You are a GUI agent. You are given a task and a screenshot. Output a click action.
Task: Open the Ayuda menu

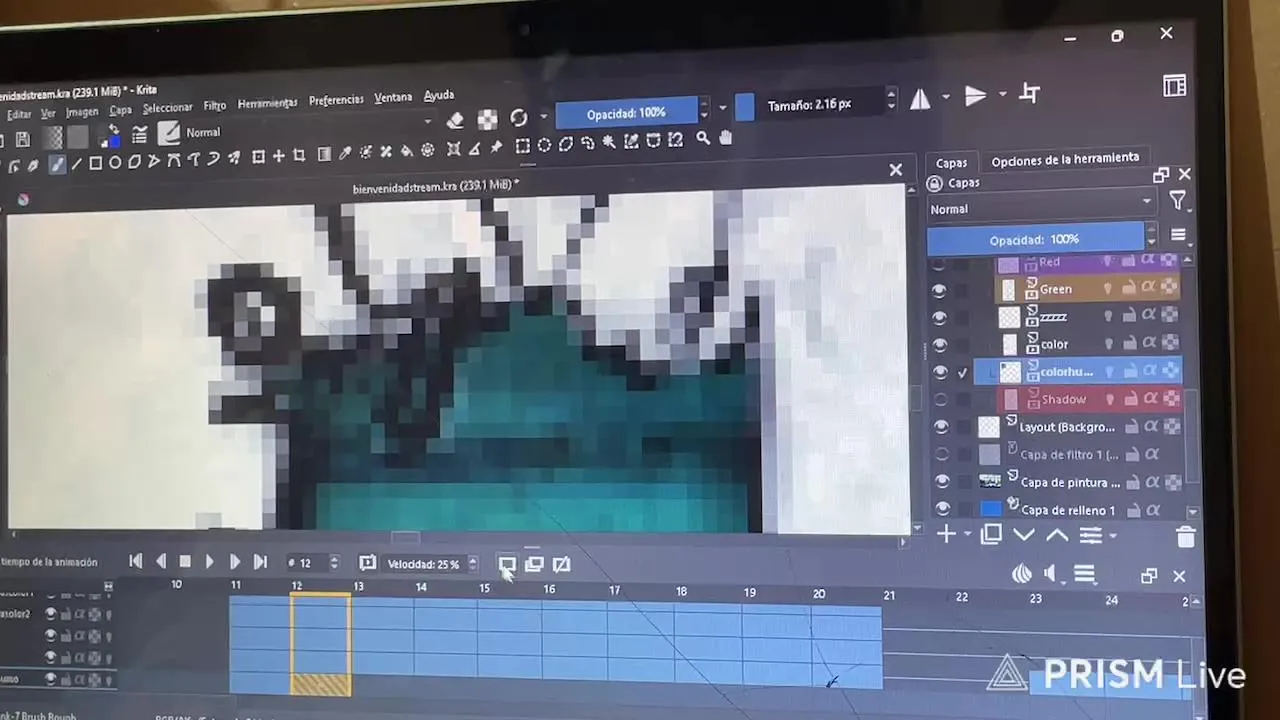pyautogui.click(x=439, y=96)
